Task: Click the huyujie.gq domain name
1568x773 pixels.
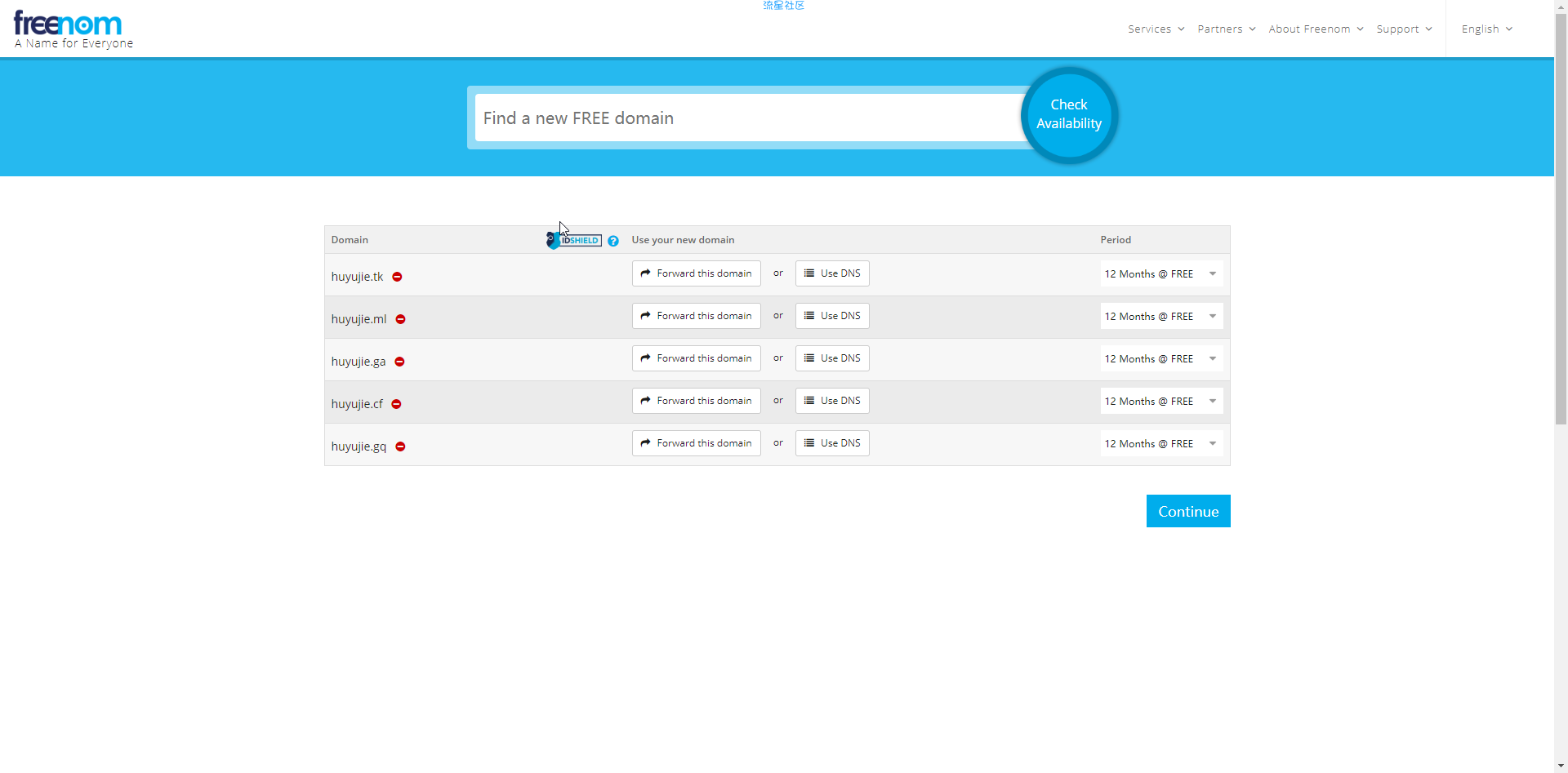Action: (x=359, y=446)
